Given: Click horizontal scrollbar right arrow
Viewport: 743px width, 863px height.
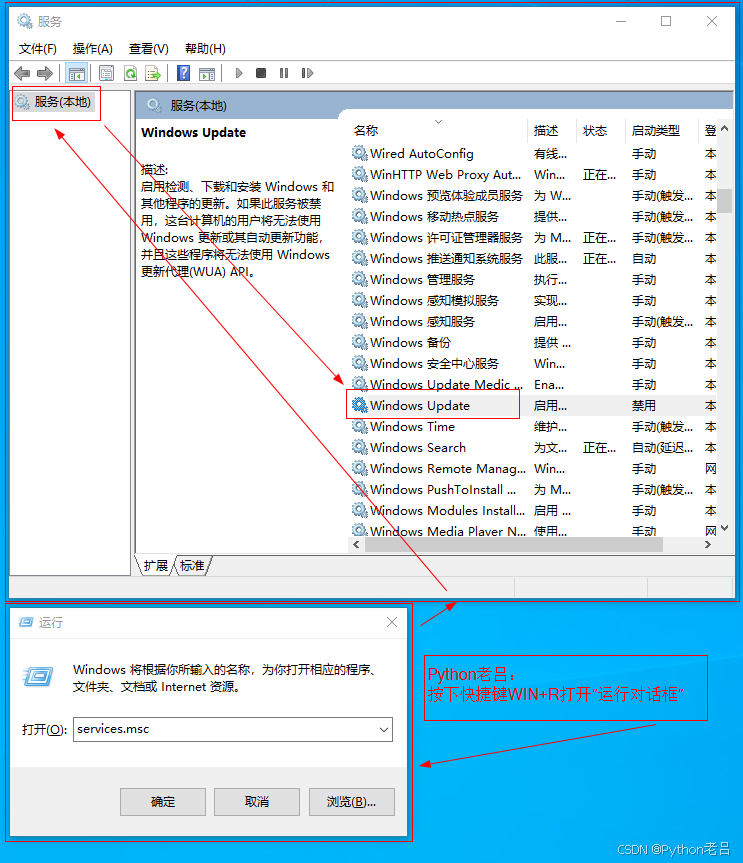Looking at the screenshot, I should pyautogui.click(x=708, y=544).
